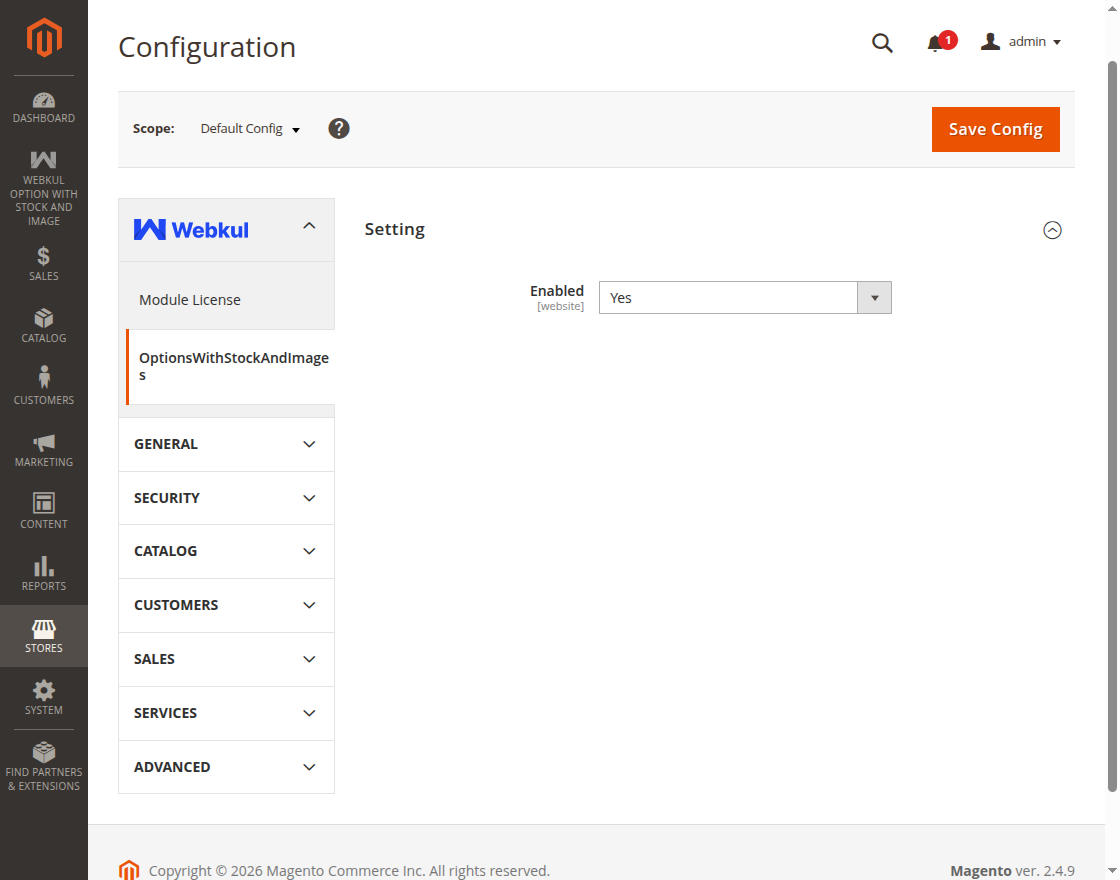Open the Customers sidebar menu

point(44,388)
